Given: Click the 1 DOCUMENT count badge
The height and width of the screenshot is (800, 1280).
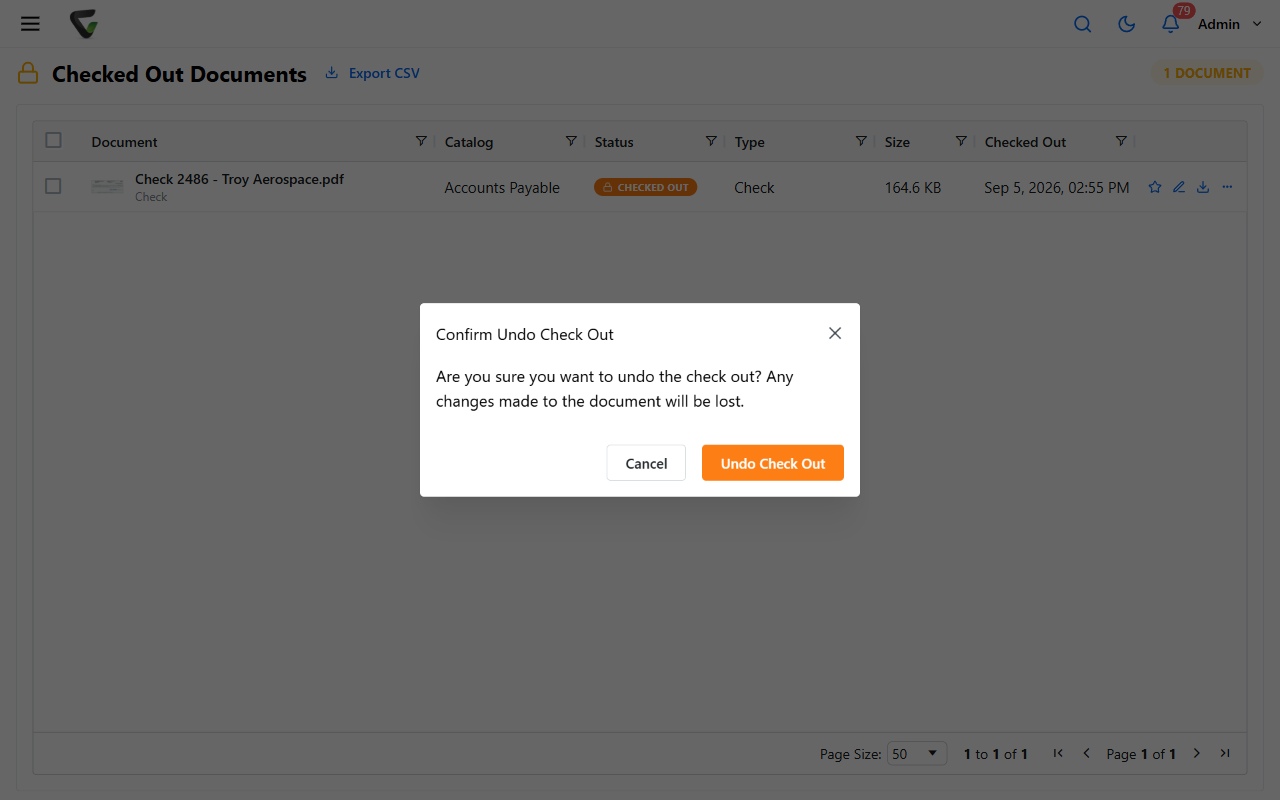Looking at the screenshot, I should (x=1207, y=73).
